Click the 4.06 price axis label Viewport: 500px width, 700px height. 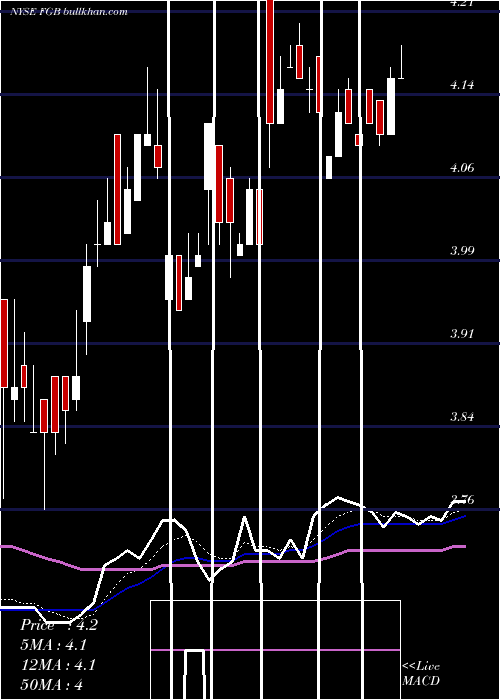pos(462,167)
